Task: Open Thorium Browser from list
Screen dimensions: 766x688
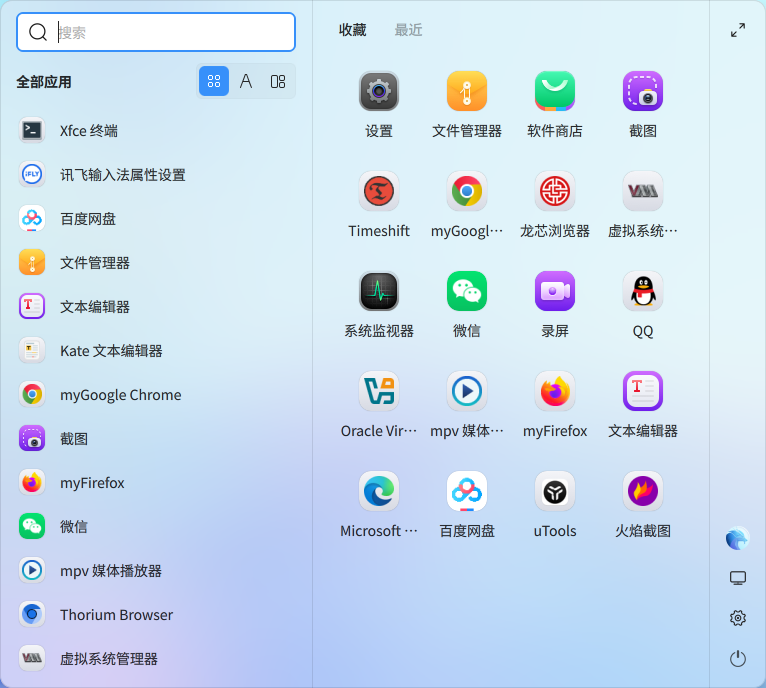Action: (156, 614)
